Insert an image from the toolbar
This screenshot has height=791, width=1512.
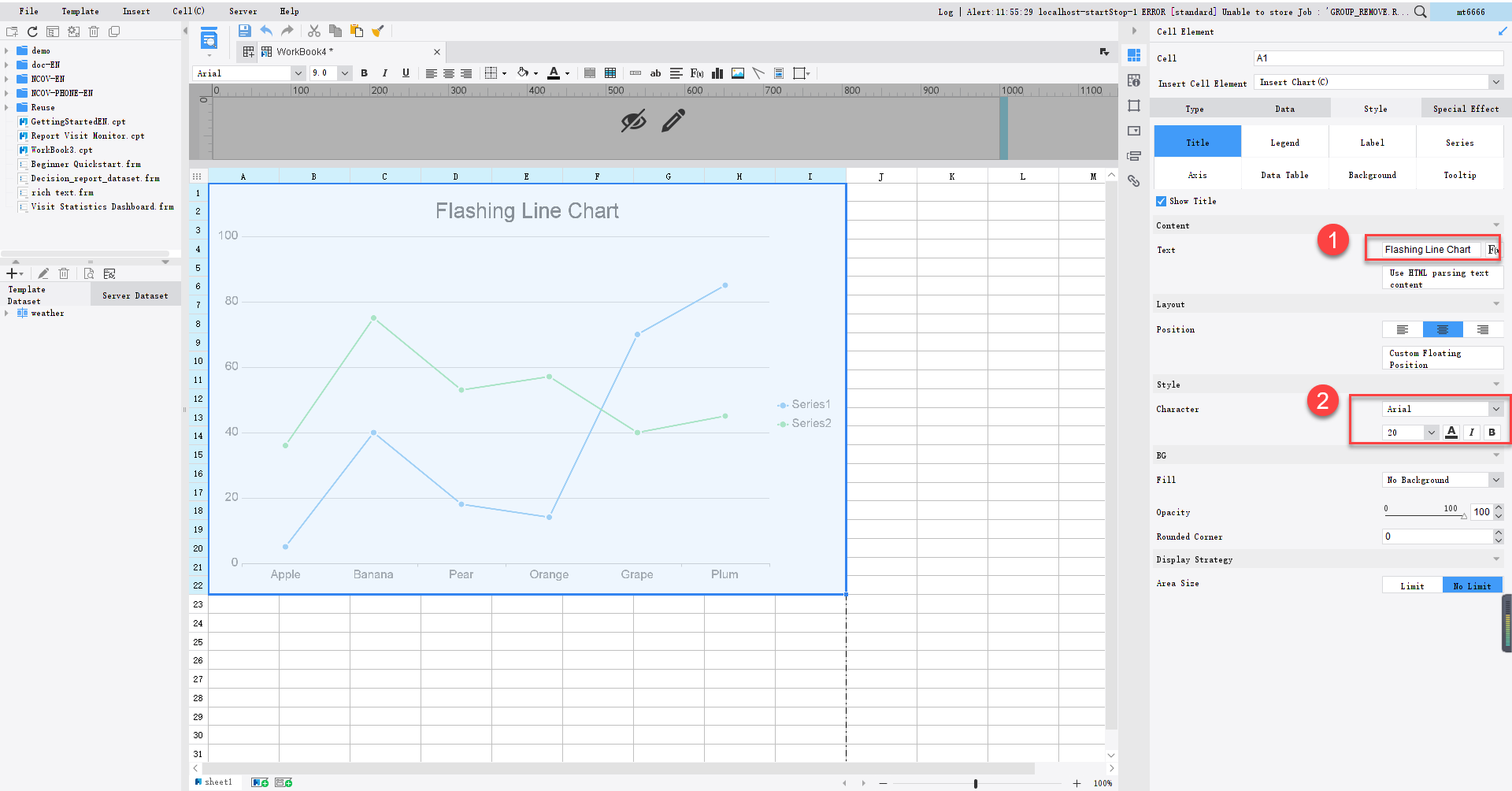tap(737, 72)
